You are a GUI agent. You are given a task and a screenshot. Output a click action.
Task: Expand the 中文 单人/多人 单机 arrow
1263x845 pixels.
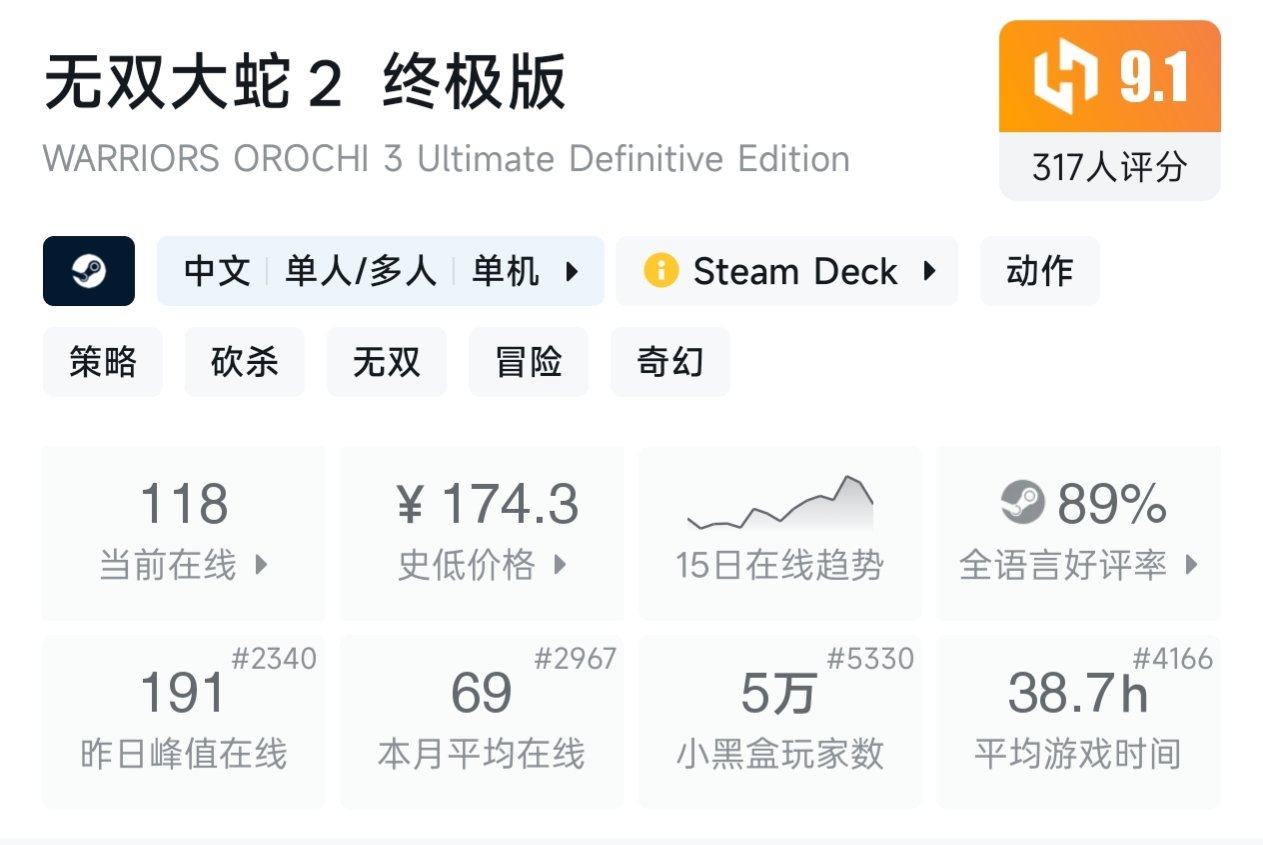(x=572, y=271)
